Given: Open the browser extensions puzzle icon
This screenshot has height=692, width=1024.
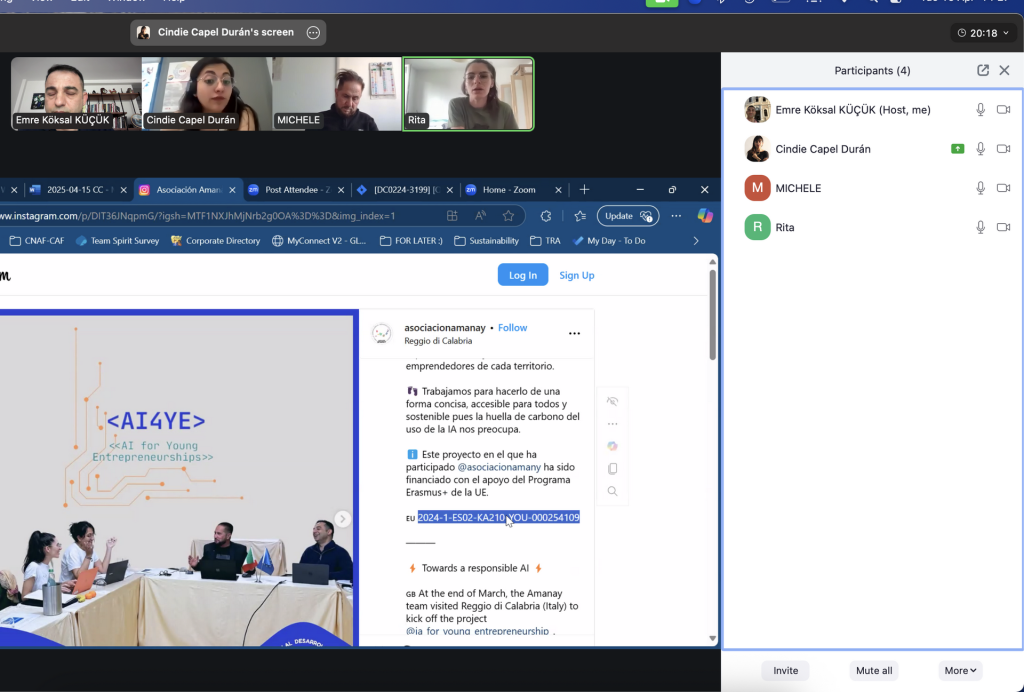Looking at the screenshot, I should tap(546, 216).
